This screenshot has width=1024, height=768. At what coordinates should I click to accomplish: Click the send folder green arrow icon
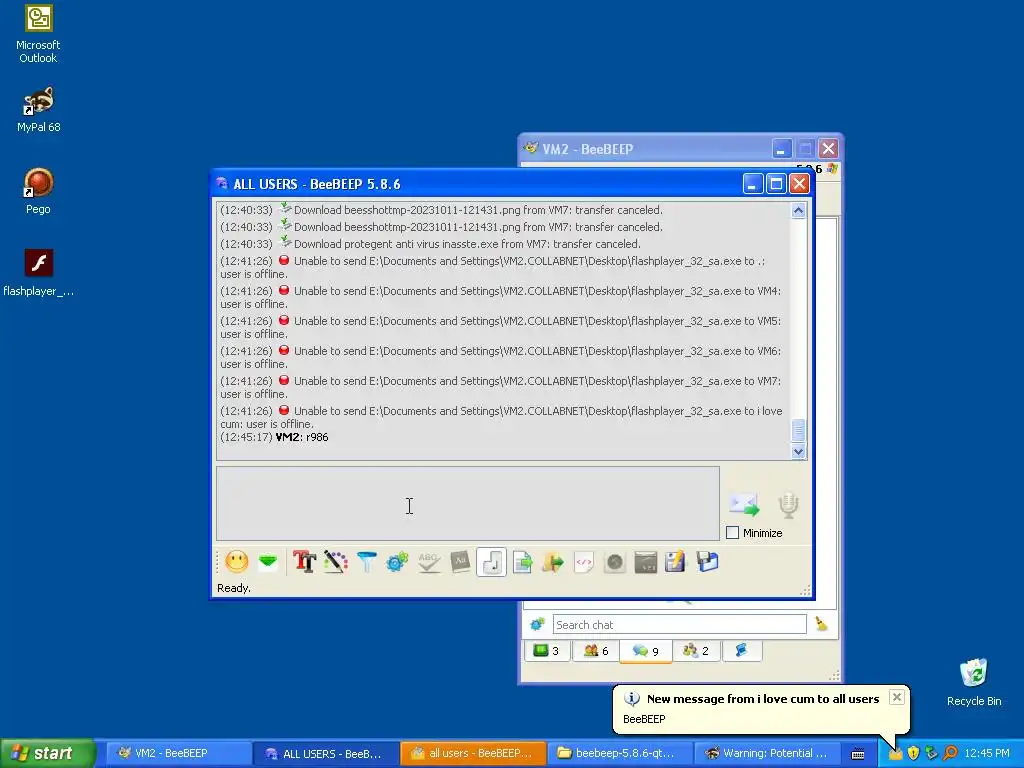pos(552,562)
